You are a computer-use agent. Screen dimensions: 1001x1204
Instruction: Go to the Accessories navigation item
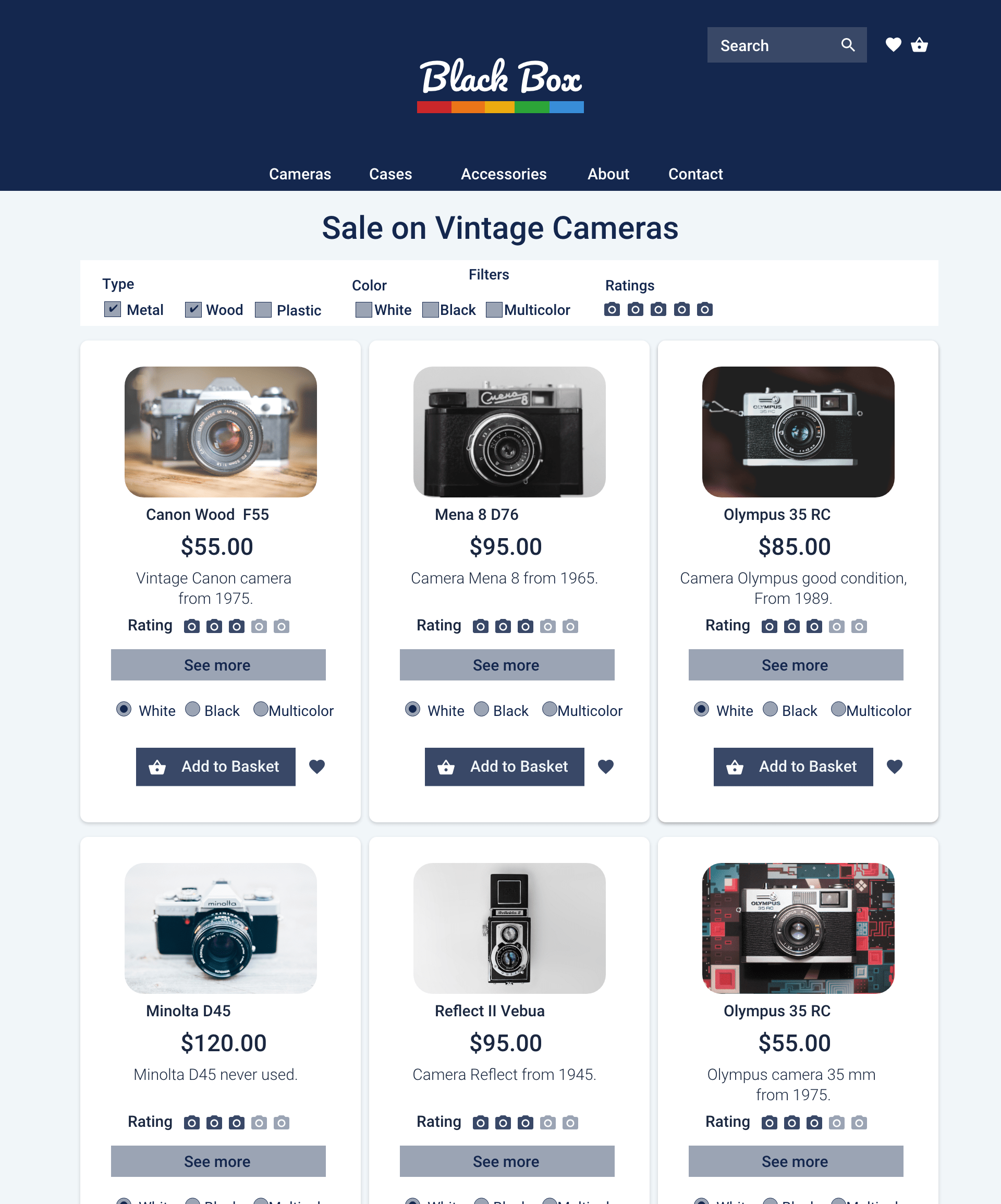[504, 174]
